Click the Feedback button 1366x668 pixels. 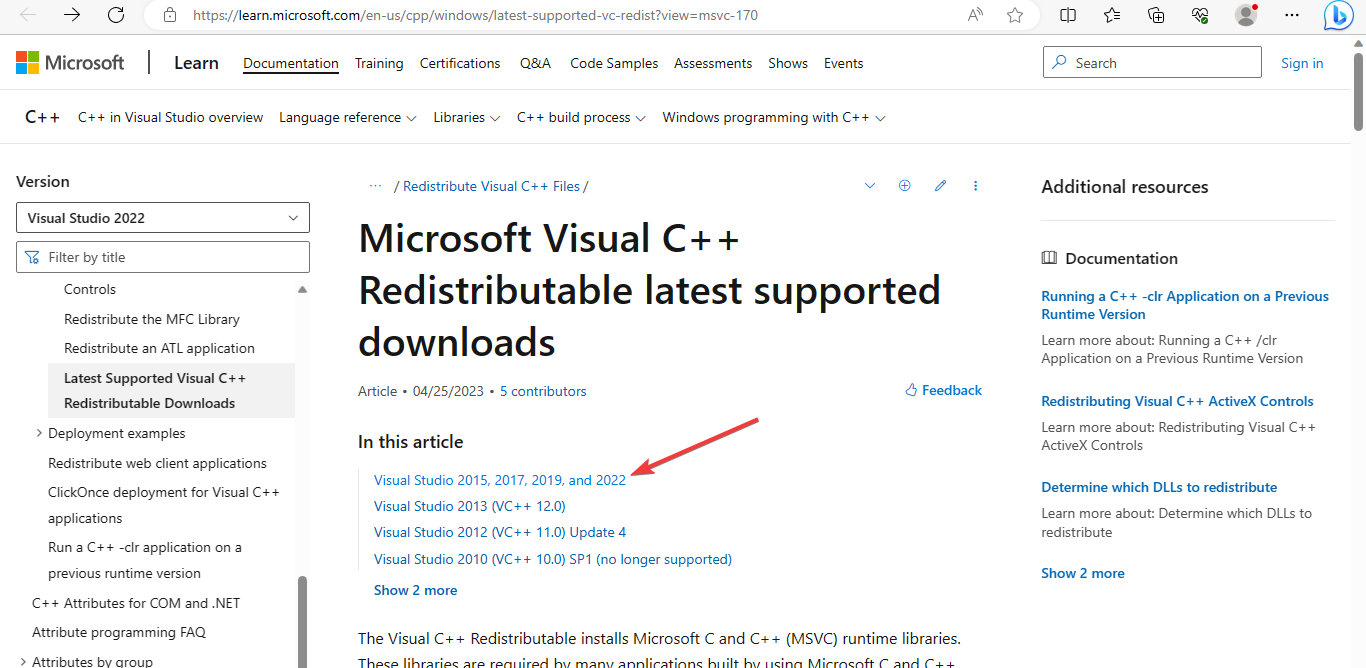pyautogui.click(x=943, y=390)
